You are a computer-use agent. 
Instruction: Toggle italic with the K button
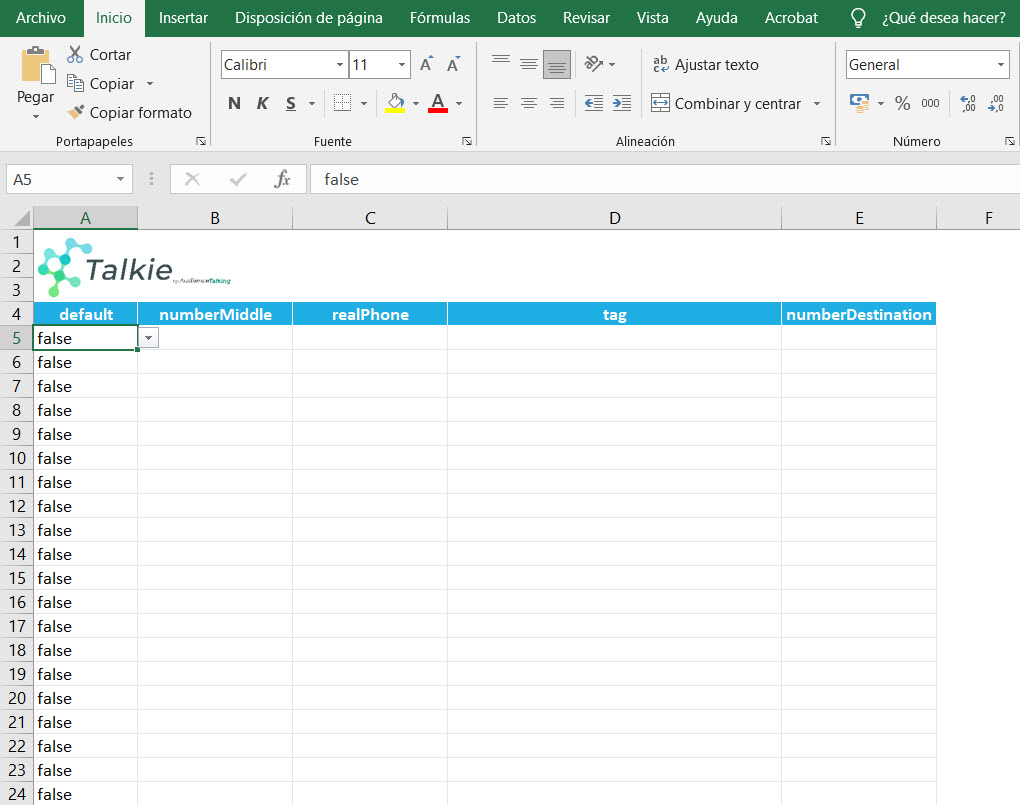pos(262,103)
